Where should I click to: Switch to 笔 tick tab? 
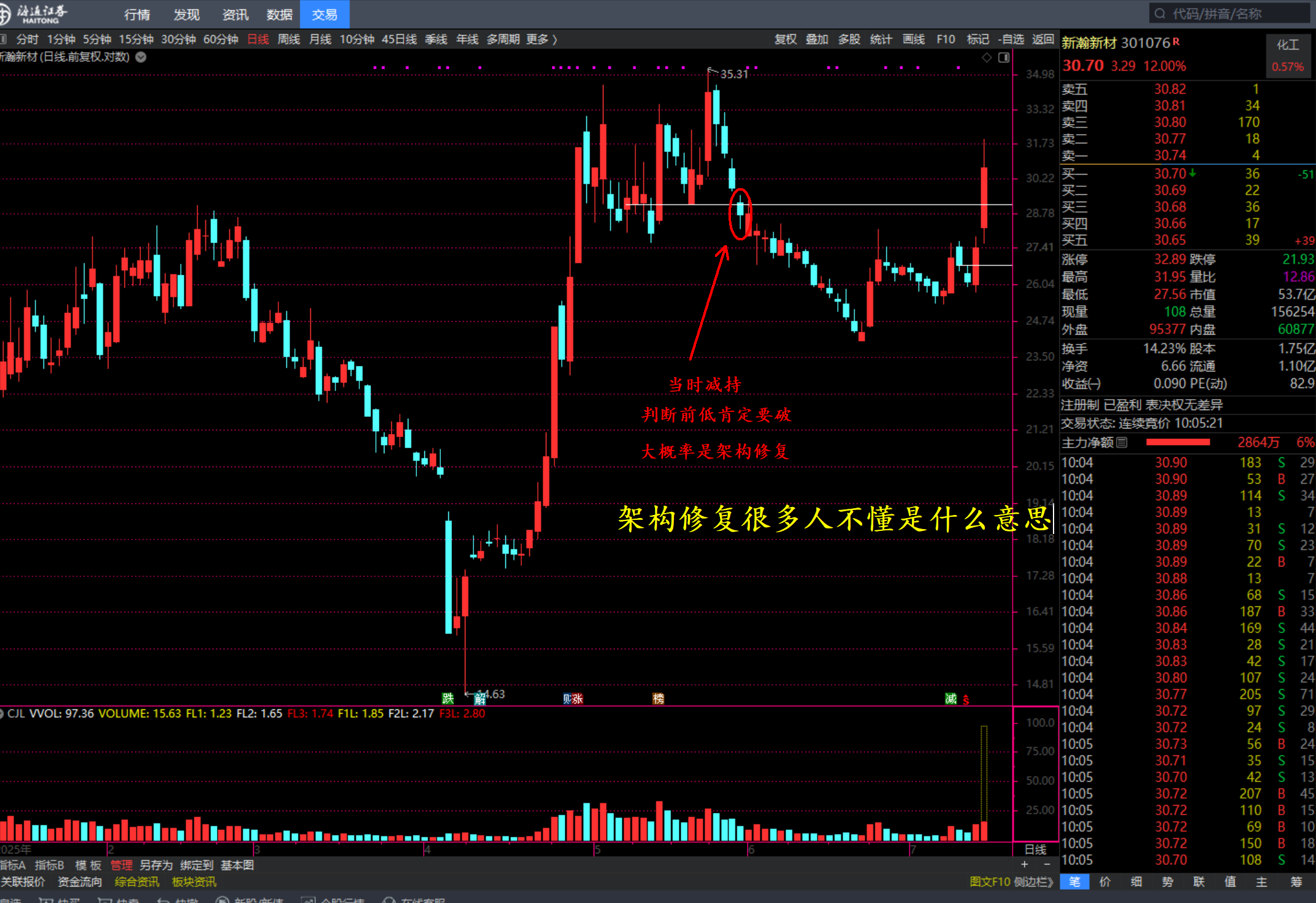[x=1074, y=882]
